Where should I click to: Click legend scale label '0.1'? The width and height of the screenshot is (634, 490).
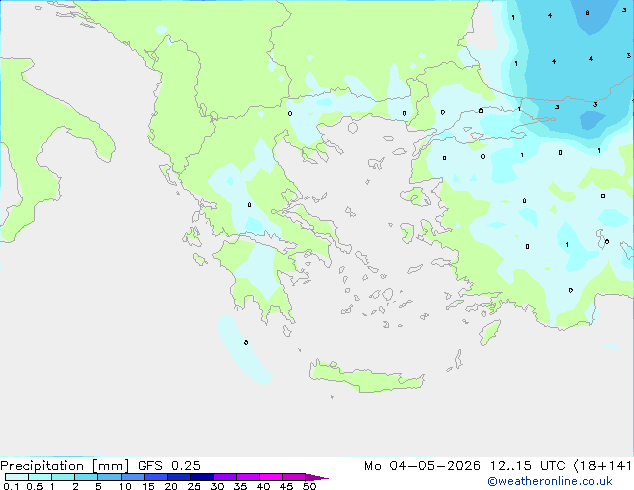pyautogui.click(x=11, y=486)
